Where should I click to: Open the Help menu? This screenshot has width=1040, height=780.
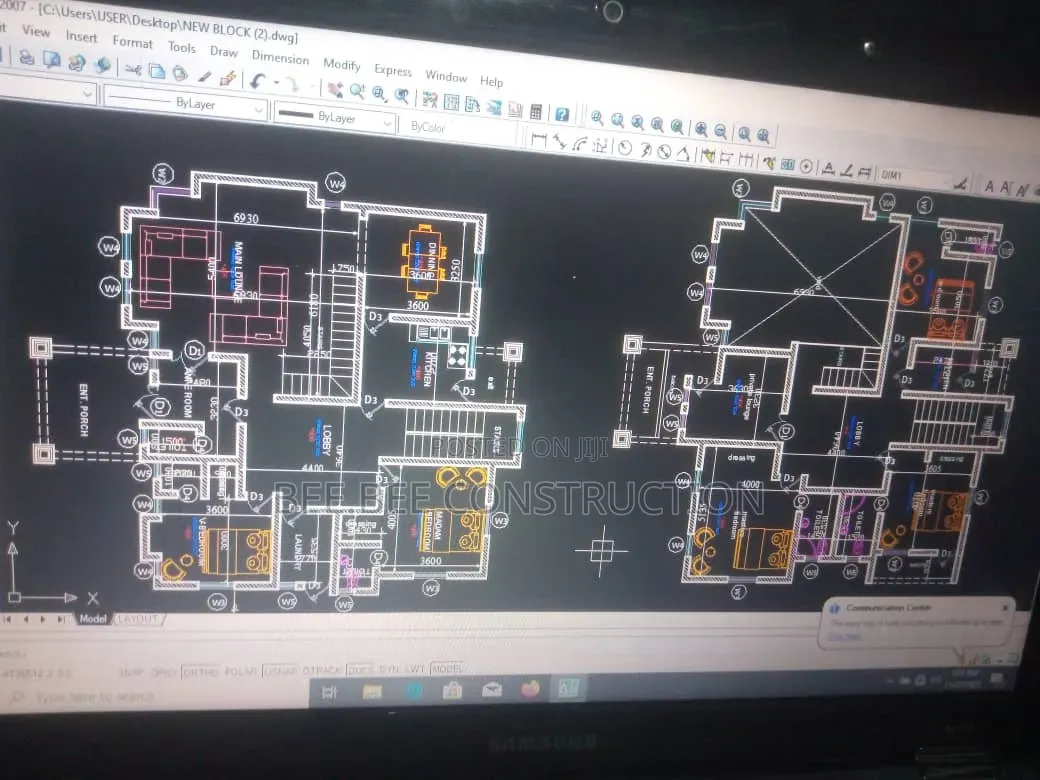(491, 82)
